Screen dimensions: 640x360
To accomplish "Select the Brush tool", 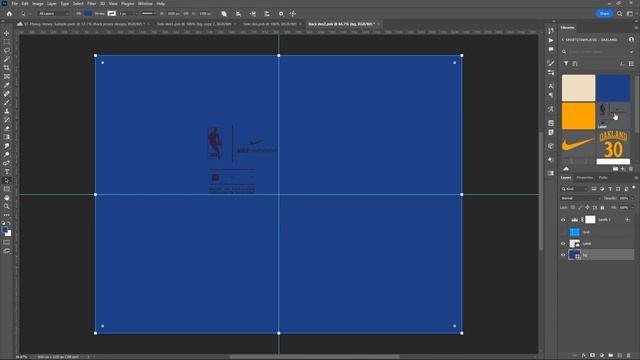I will pos(7,102).
